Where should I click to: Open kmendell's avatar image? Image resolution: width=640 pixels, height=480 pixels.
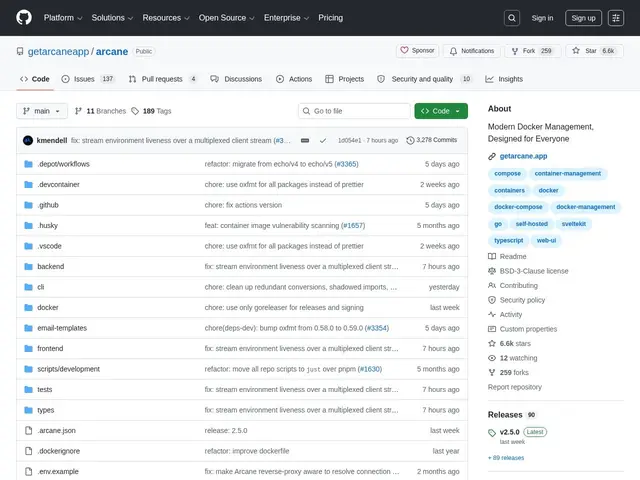[x=28, y=140]
